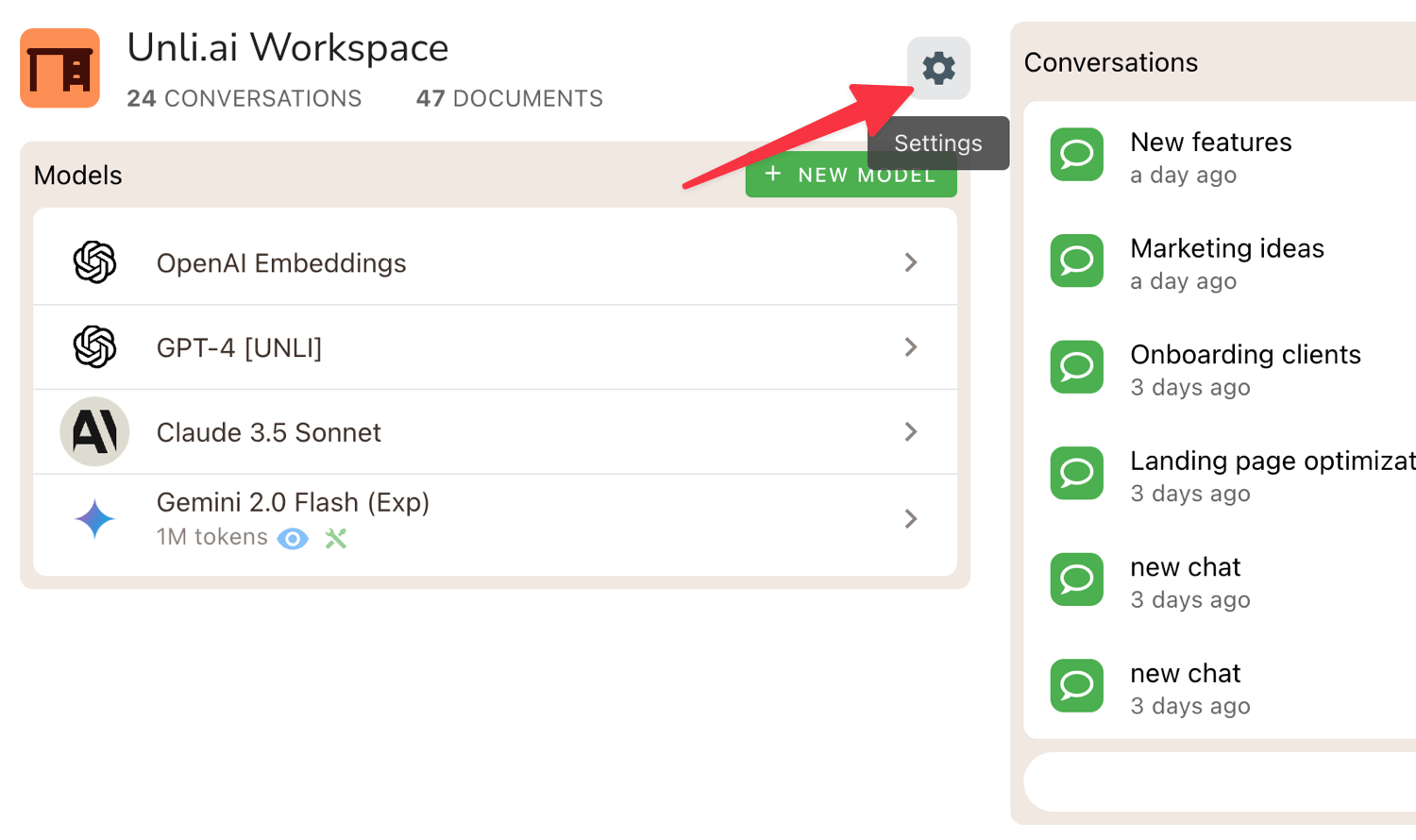The image size is (1416, 840).
Task: Expand the Claude 3.5 Sonnet chevron
Action: click(910, 431)
